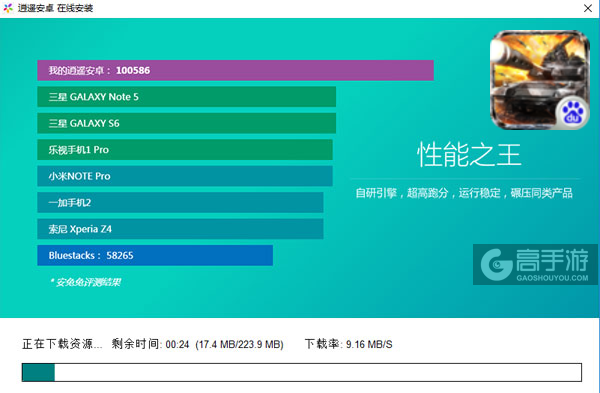Click the 17.4 MB/223.9 MB size text
Screen dimensions: 600x393
point(240,344)
